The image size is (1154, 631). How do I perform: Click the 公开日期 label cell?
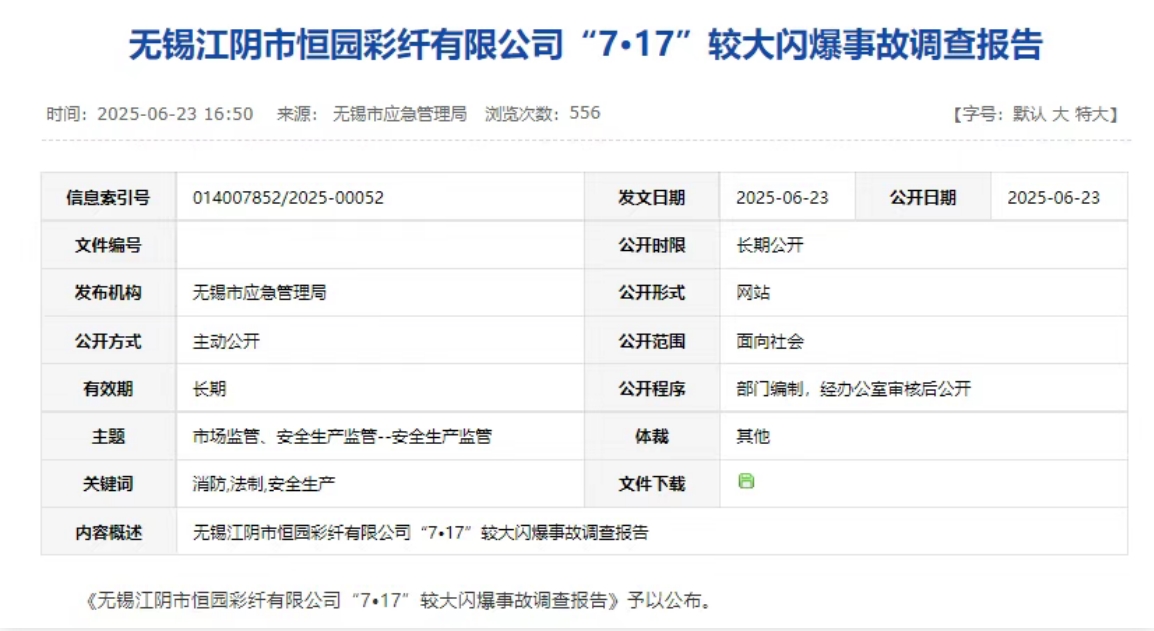pyautogui.click(x=923, y=197)
